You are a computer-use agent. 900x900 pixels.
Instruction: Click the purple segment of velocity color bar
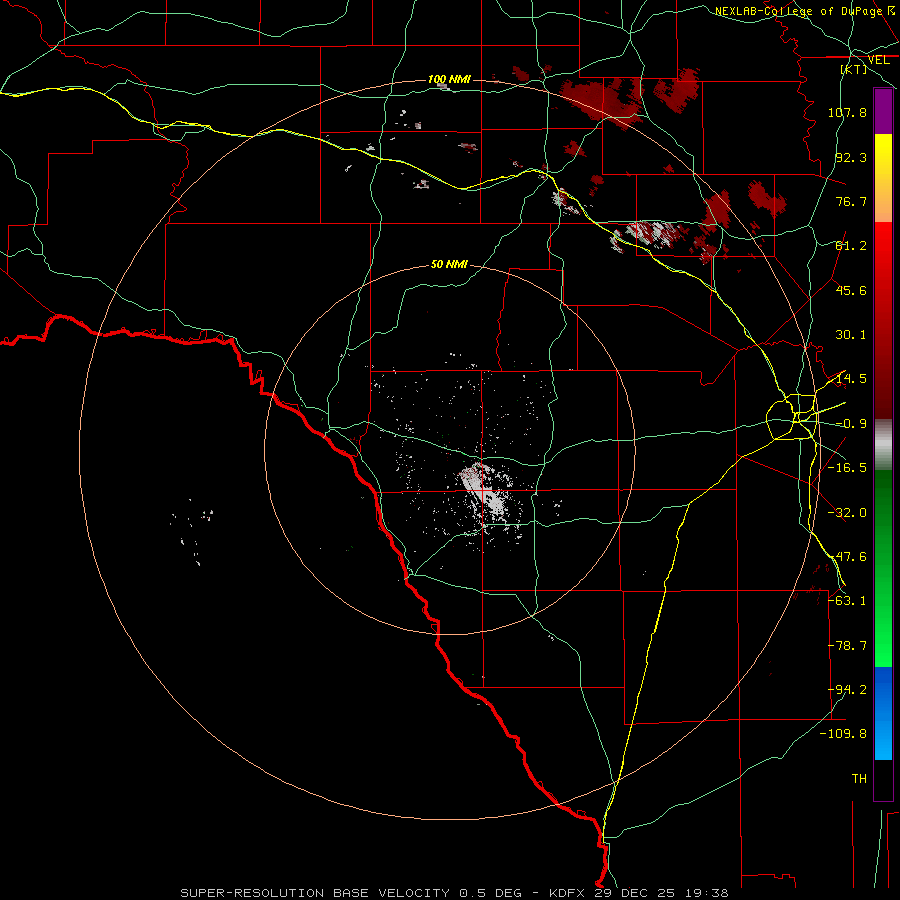[x=883, y=111]
